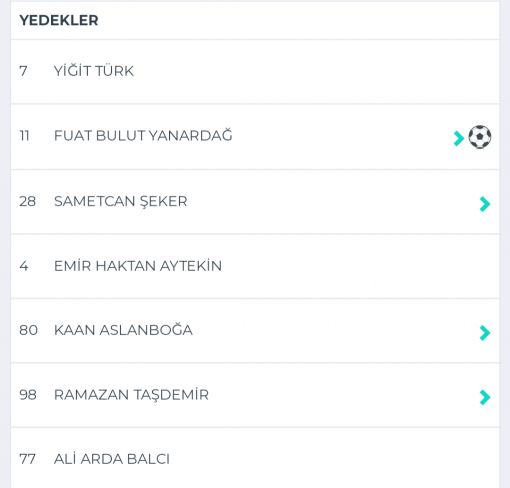Open Ramazan Taşdemir's player page
The image size is (510, 488).
pyautogui.click(x=131, y=395)
